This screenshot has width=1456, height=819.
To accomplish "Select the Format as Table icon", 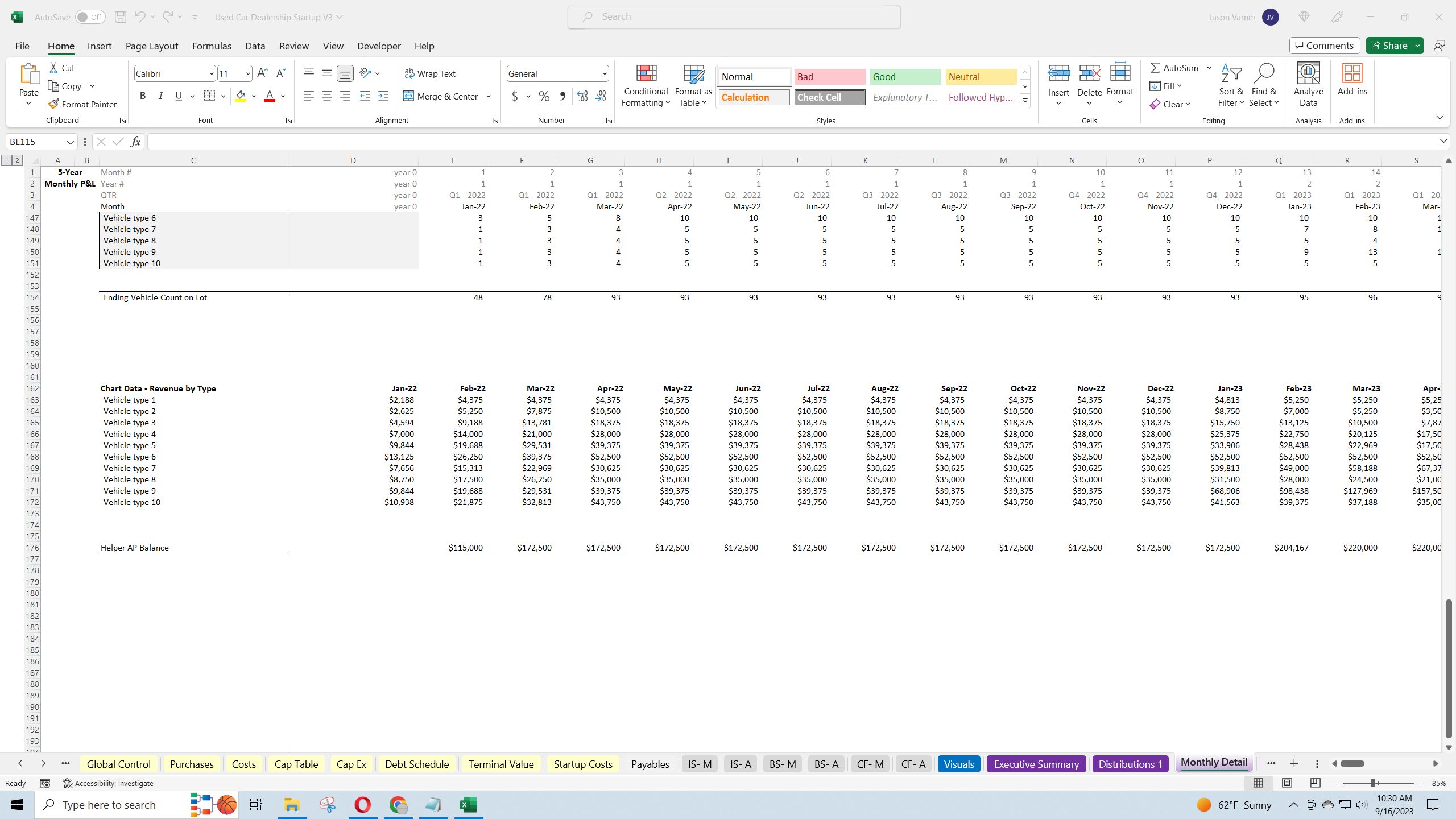I will (692, 85).
